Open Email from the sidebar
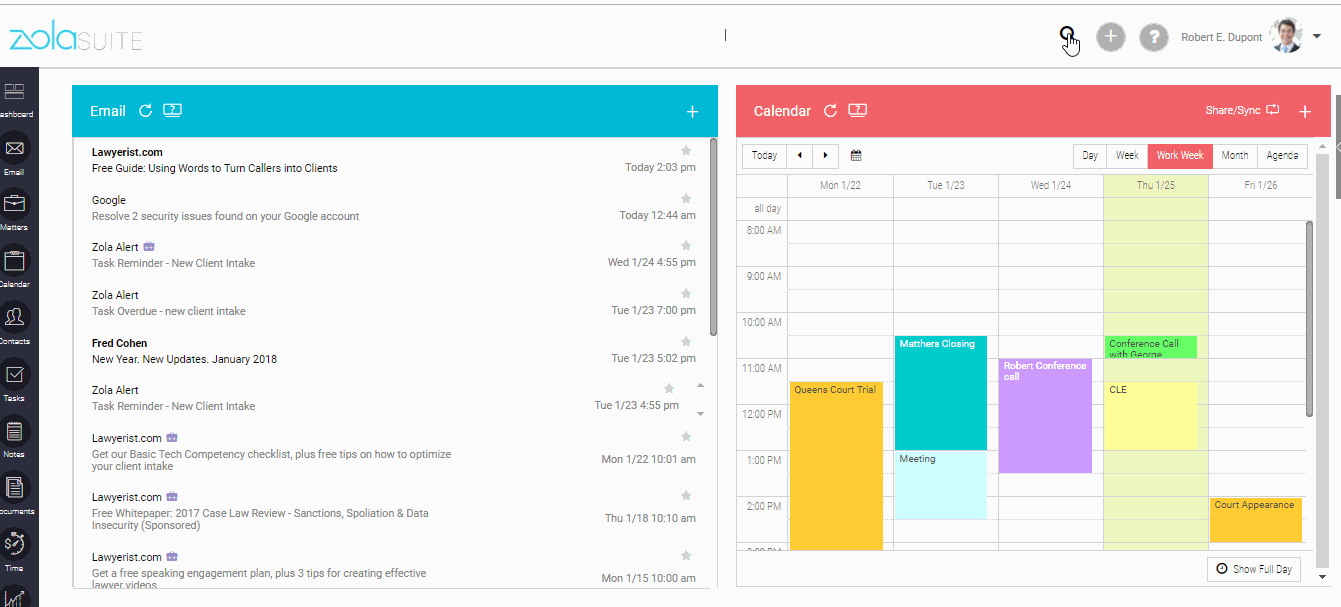This screenshot has height=607, width=1341. [x=15, y=154]
